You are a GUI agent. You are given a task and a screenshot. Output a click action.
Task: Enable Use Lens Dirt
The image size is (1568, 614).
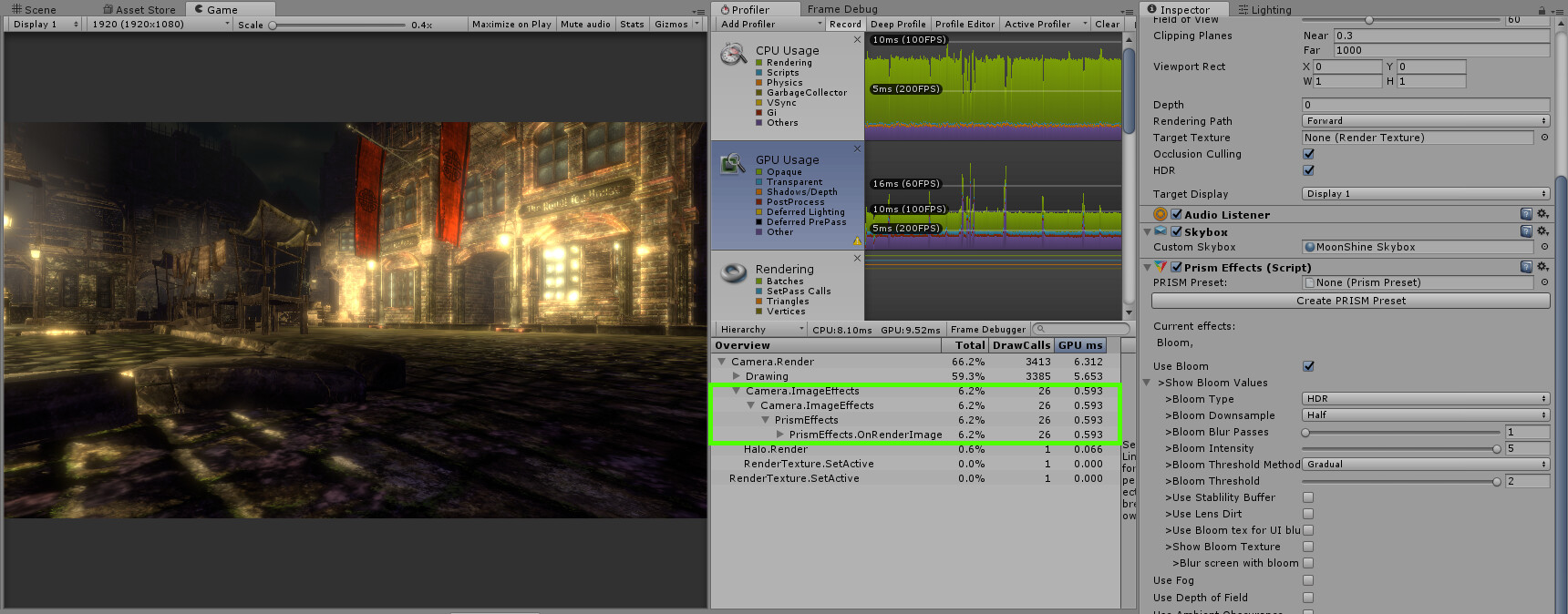tap(1308, 514)
